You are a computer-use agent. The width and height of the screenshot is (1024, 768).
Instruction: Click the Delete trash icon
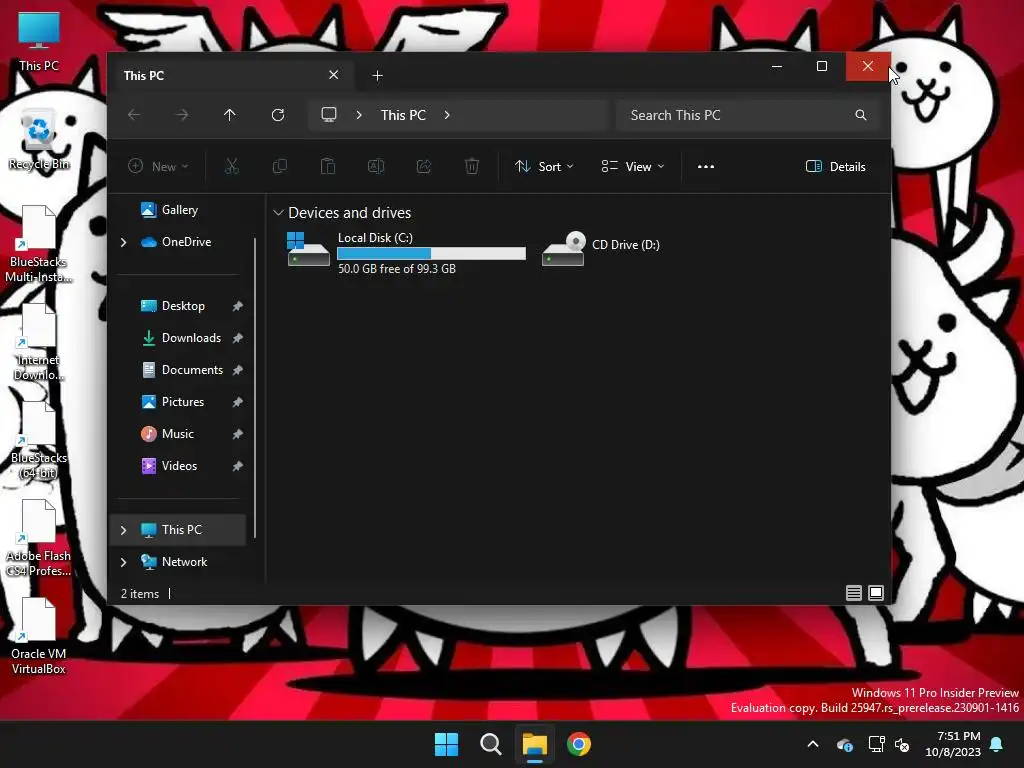pos(472,167)
